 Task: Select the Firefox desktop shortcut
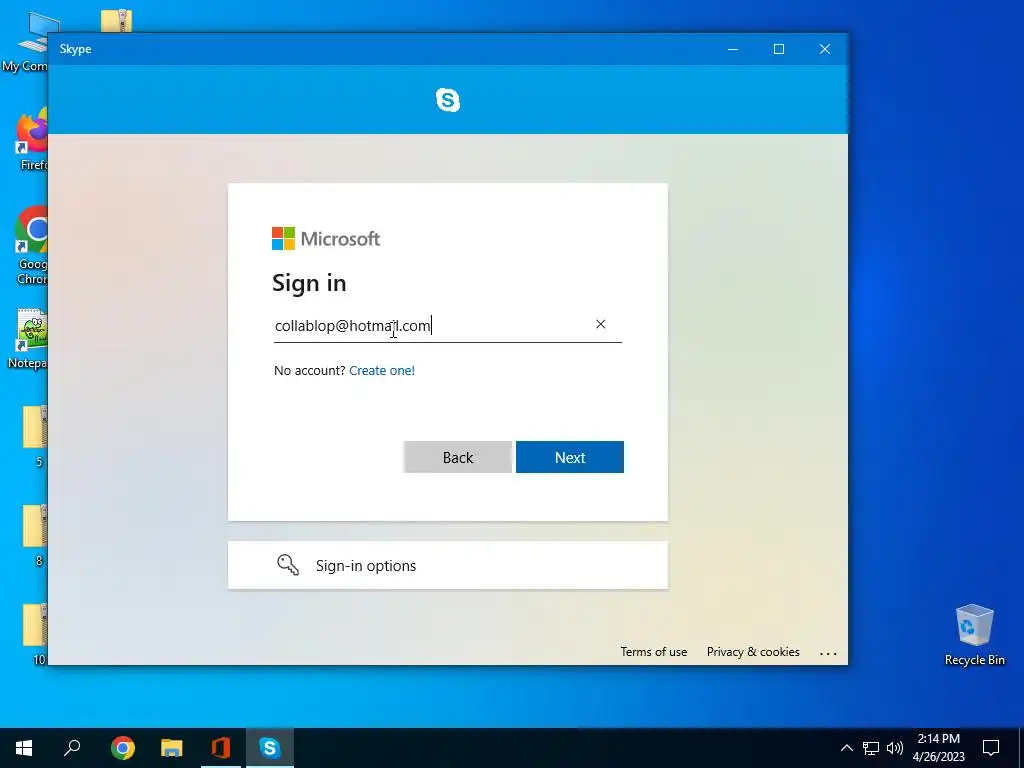[x=31, y=140]
